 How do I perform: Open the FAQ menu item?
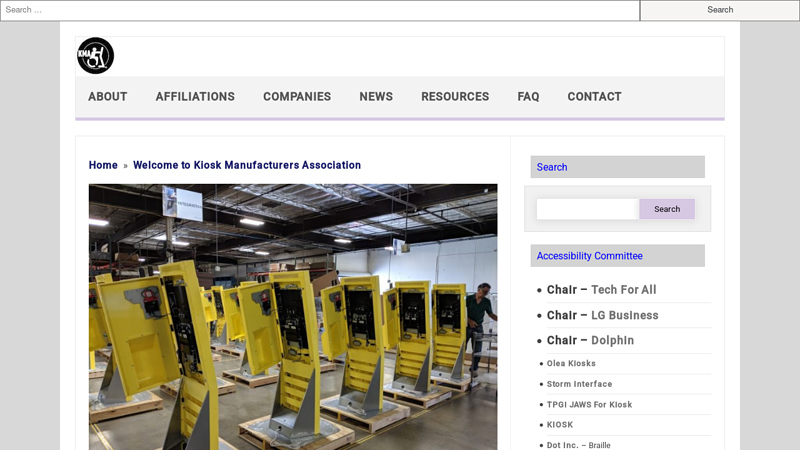(528, 96)
